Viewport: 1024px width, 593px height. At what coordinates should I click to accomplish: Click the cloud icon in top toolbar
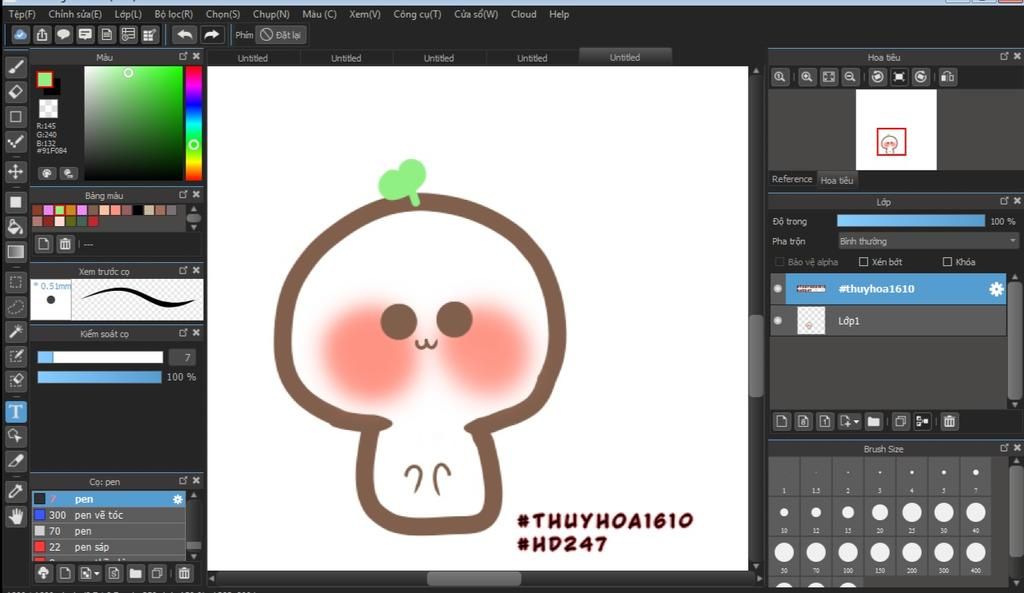click(x=20, y=35)
